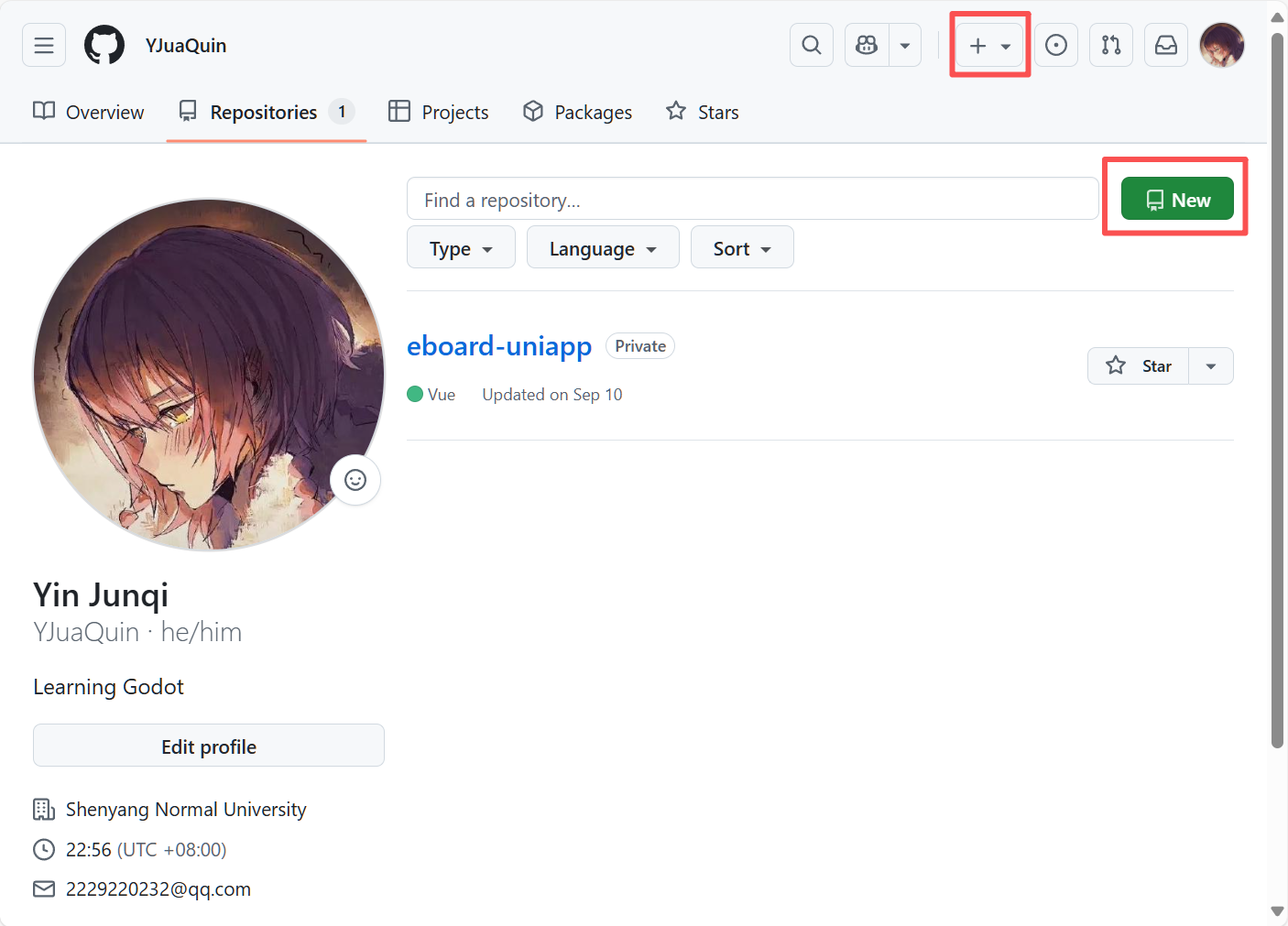
Task: Open the Issues icon in header
Action: tap(1055, 45)
